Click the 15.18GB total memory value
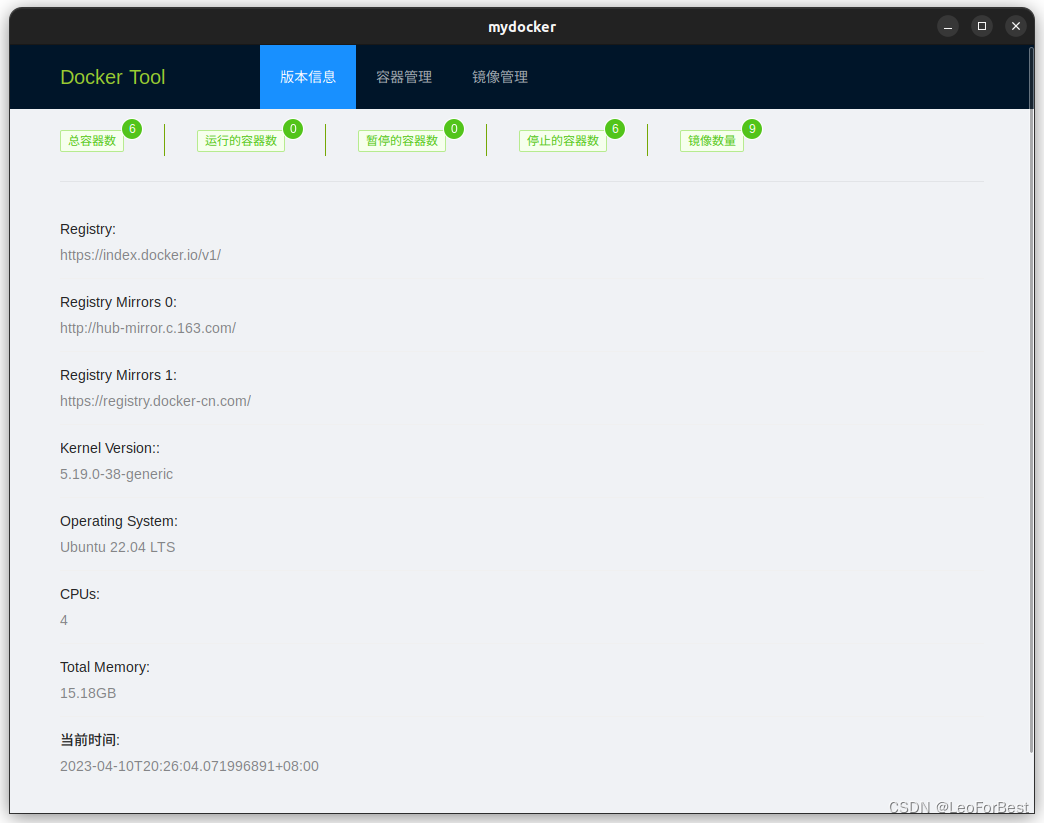Viewport: 1044px width, 823px height. [88, 693]
